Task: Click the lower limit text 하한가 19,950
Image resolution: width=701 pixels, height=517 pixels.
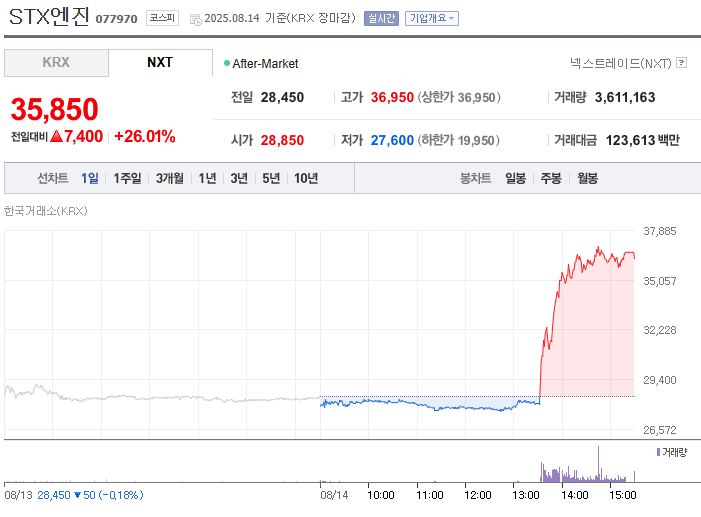Action: click(x=459, y=140)
